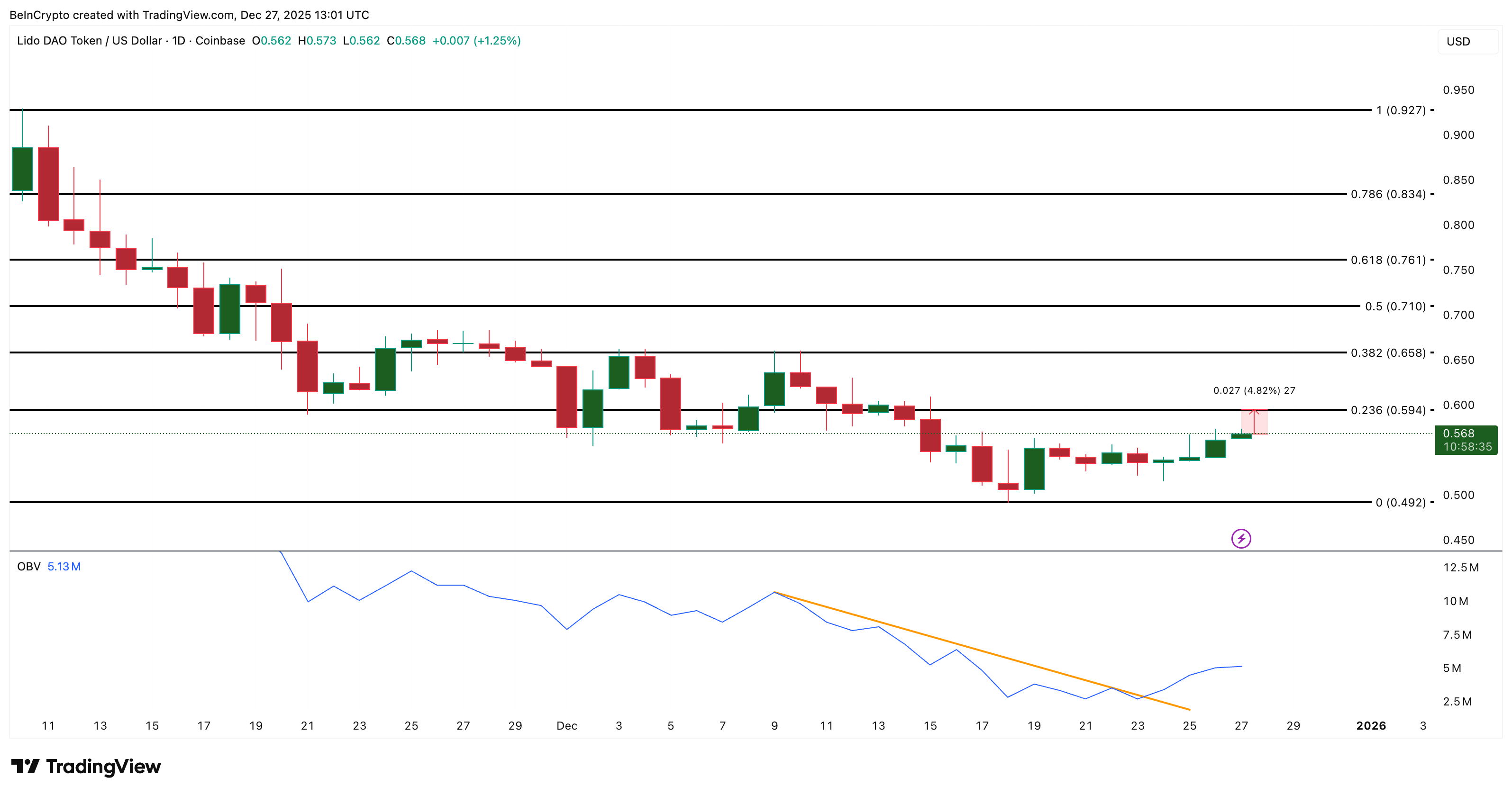Click the countdown timer 10:58:35

point(1463,447)
